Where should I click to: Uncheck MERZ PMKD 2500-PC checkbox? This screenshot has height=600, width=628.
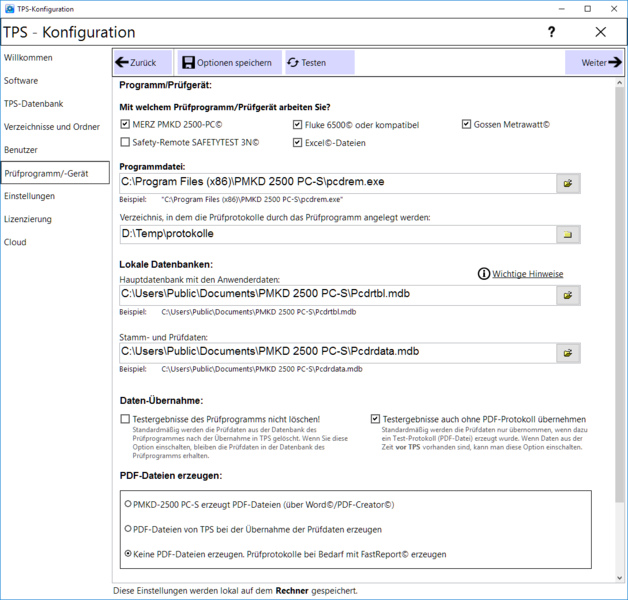(125, 124)
